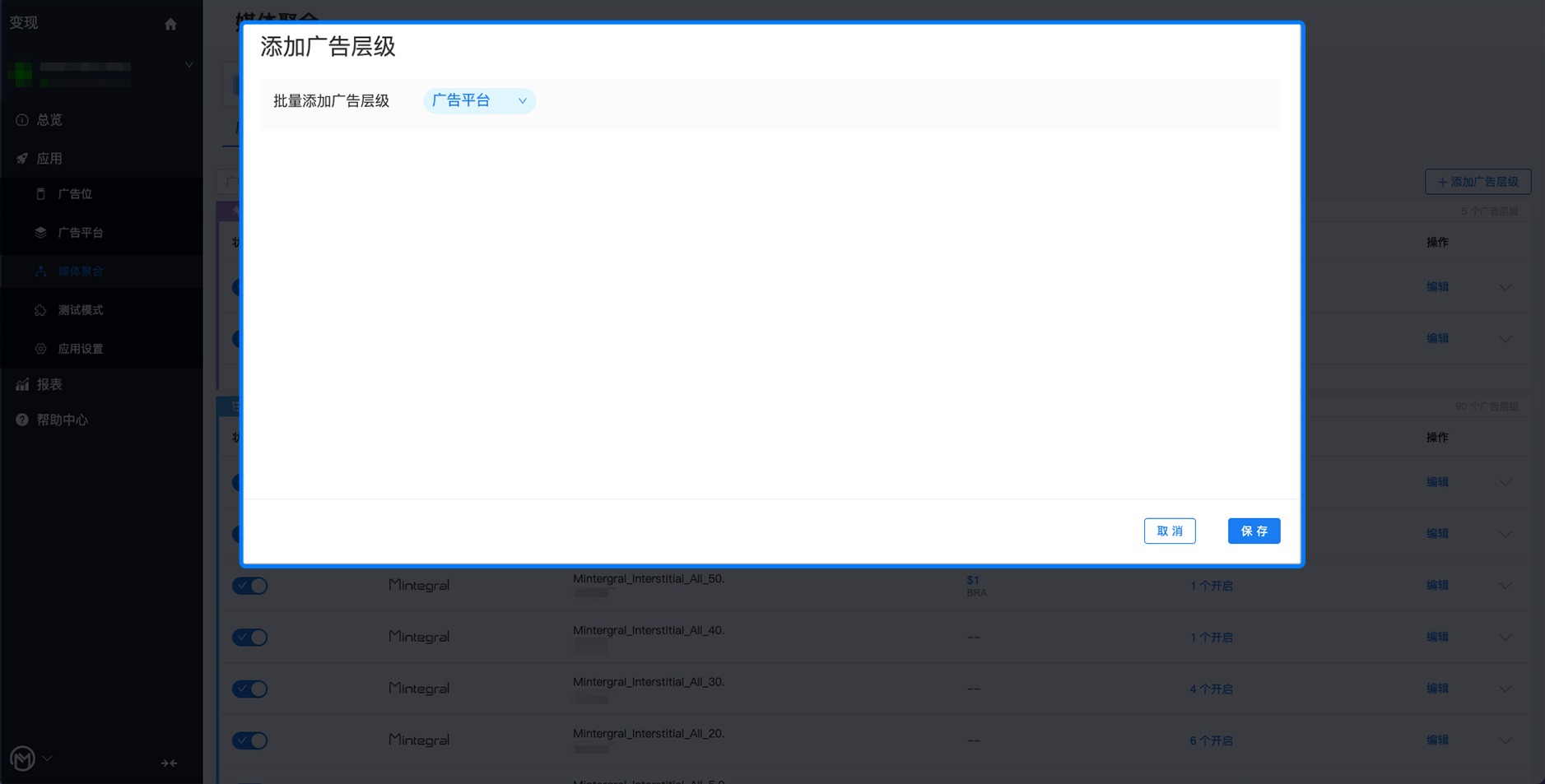Click 编辑 in the Interstitial_All_40 row
Viewport: 1545px width, 784px height.
pos(1437,637)
